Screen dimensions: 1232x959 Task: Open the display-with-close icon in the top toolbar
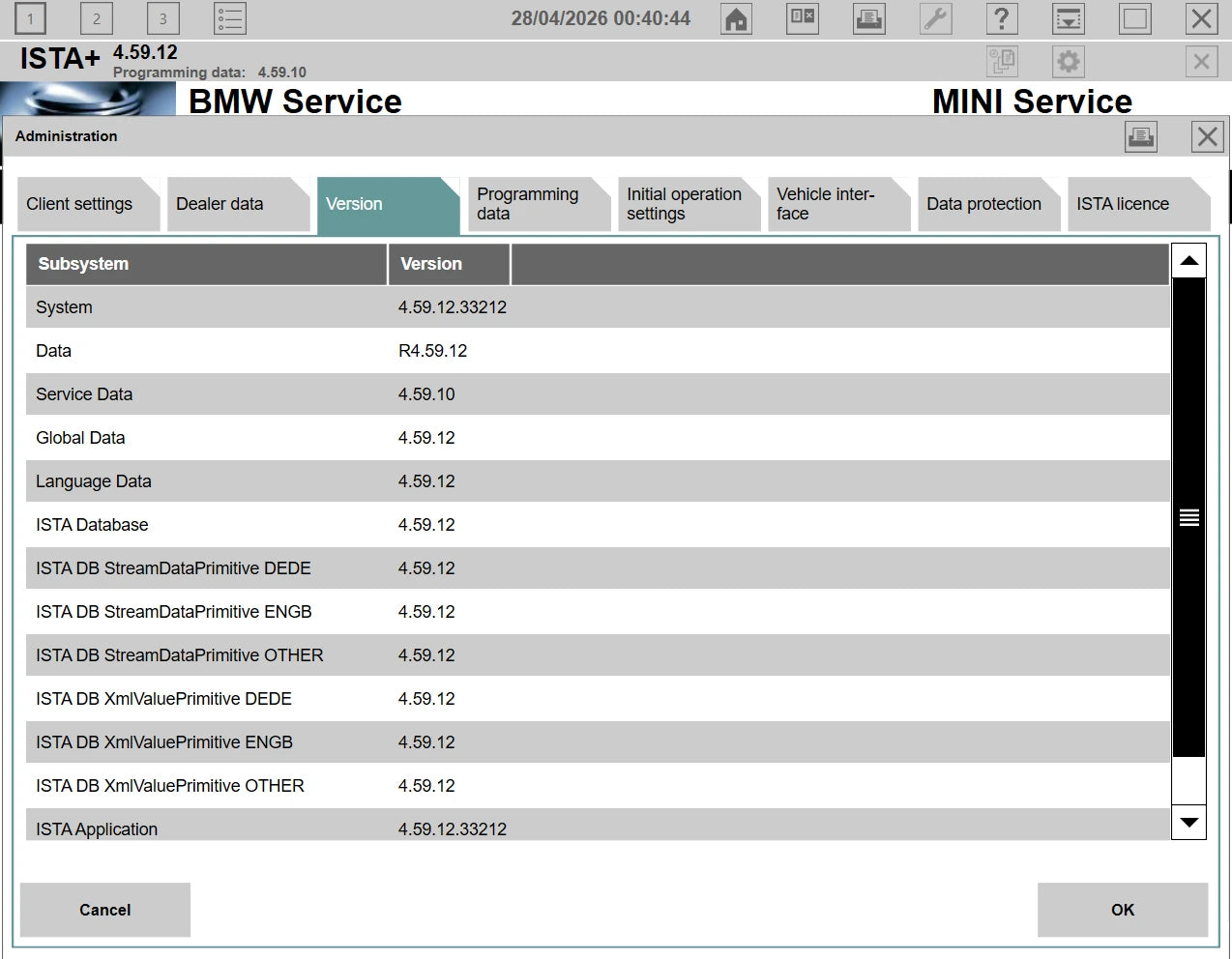(x=803, y=18)
